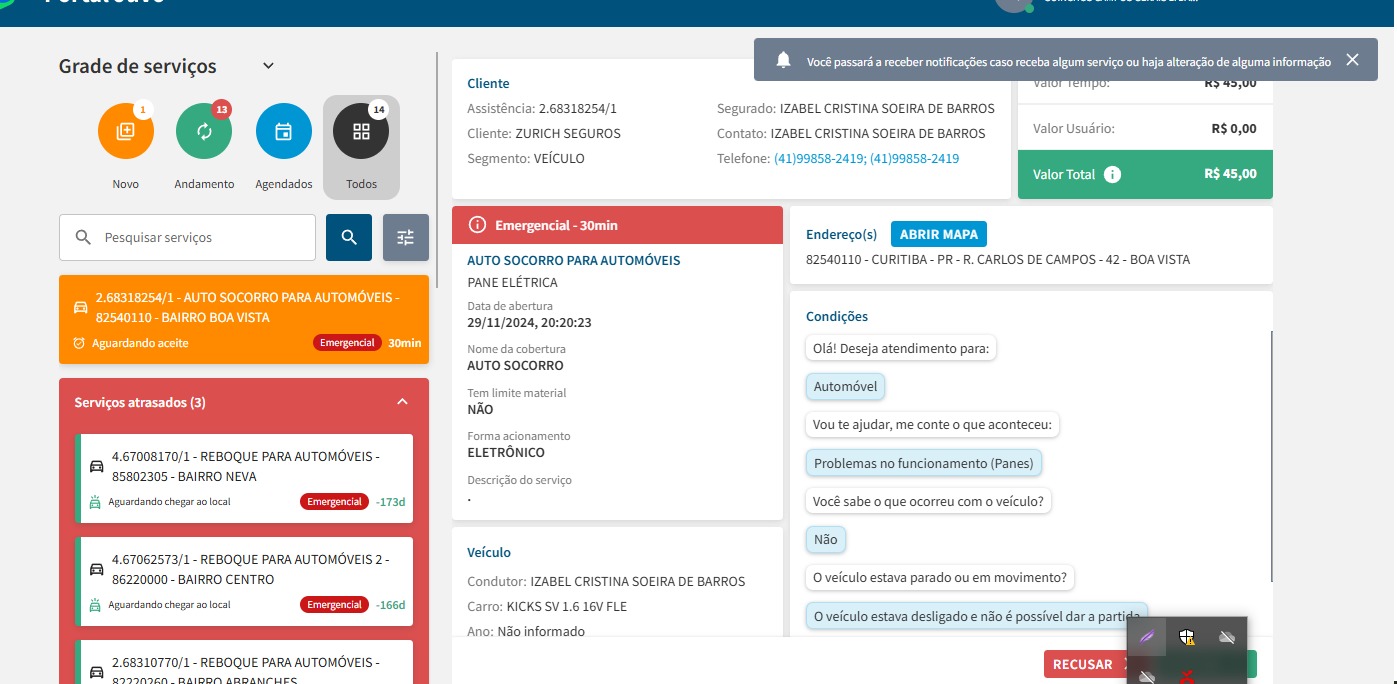Open the advanced filters sliders button
Screen dimensions: 1397x684
405,238
